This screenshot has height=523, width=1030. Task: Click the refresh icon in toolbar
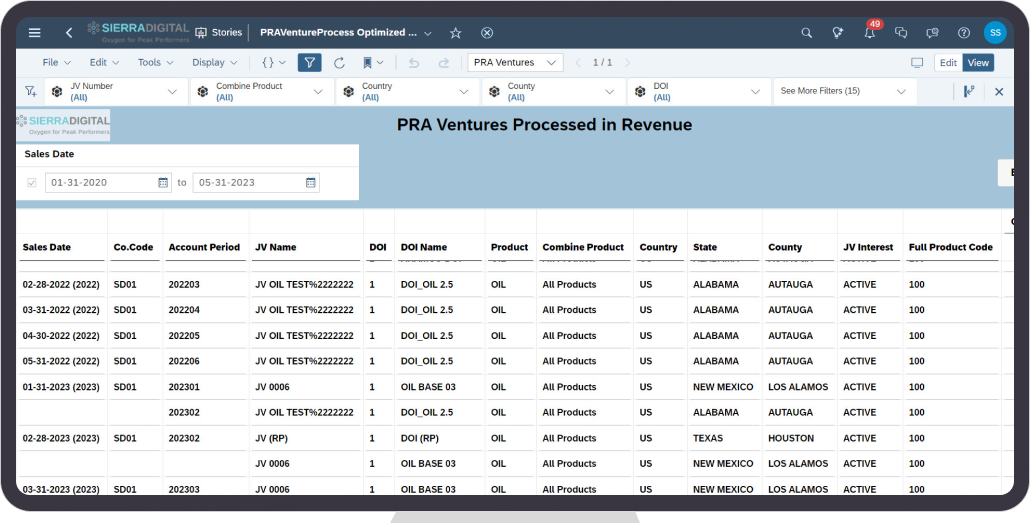339,63
